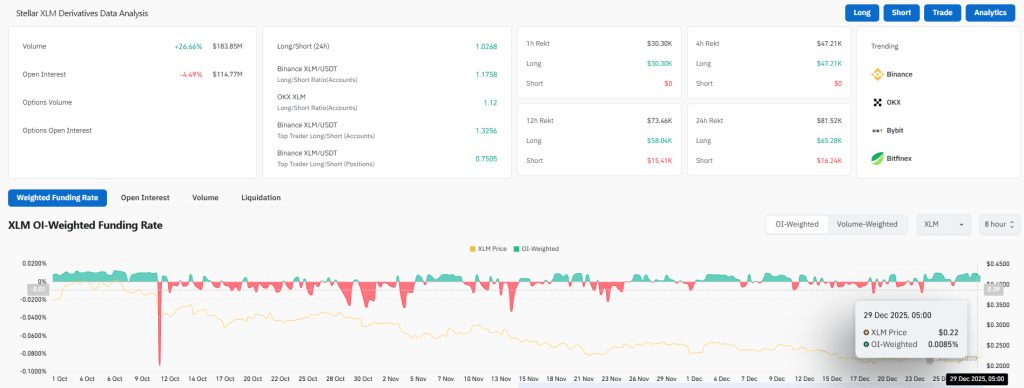
Task: Click the 24h Rekt total $81.52K
Action: (829, 121)
